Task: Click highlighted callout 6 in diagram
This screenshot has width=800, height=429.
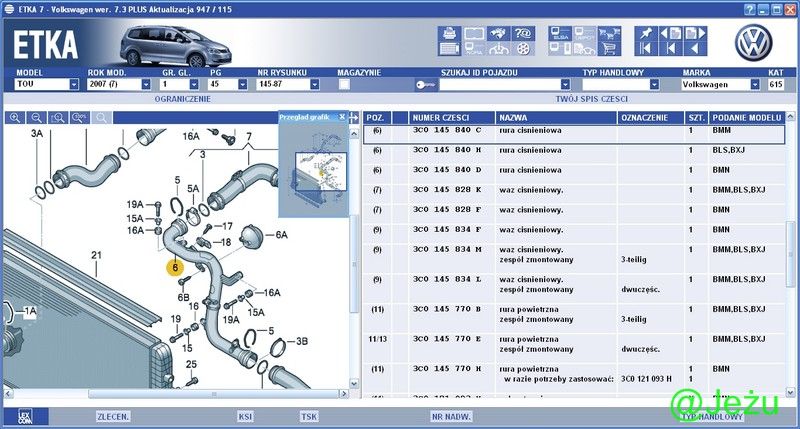Action: click(175, 267)
